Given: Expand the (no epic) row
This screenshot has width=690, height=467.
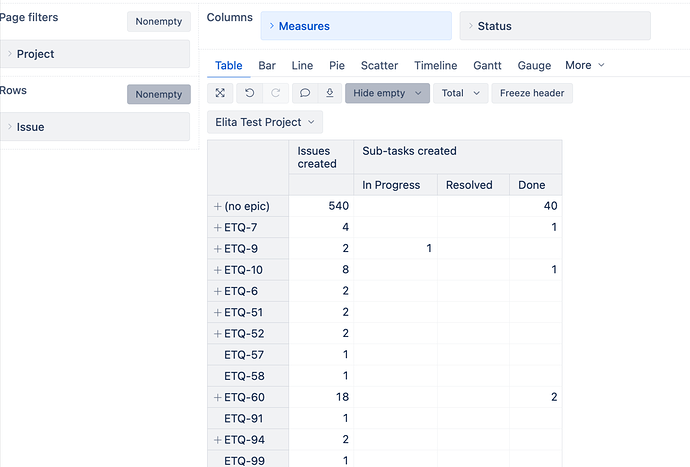Looking at the screenshot, I should [217, 206].
